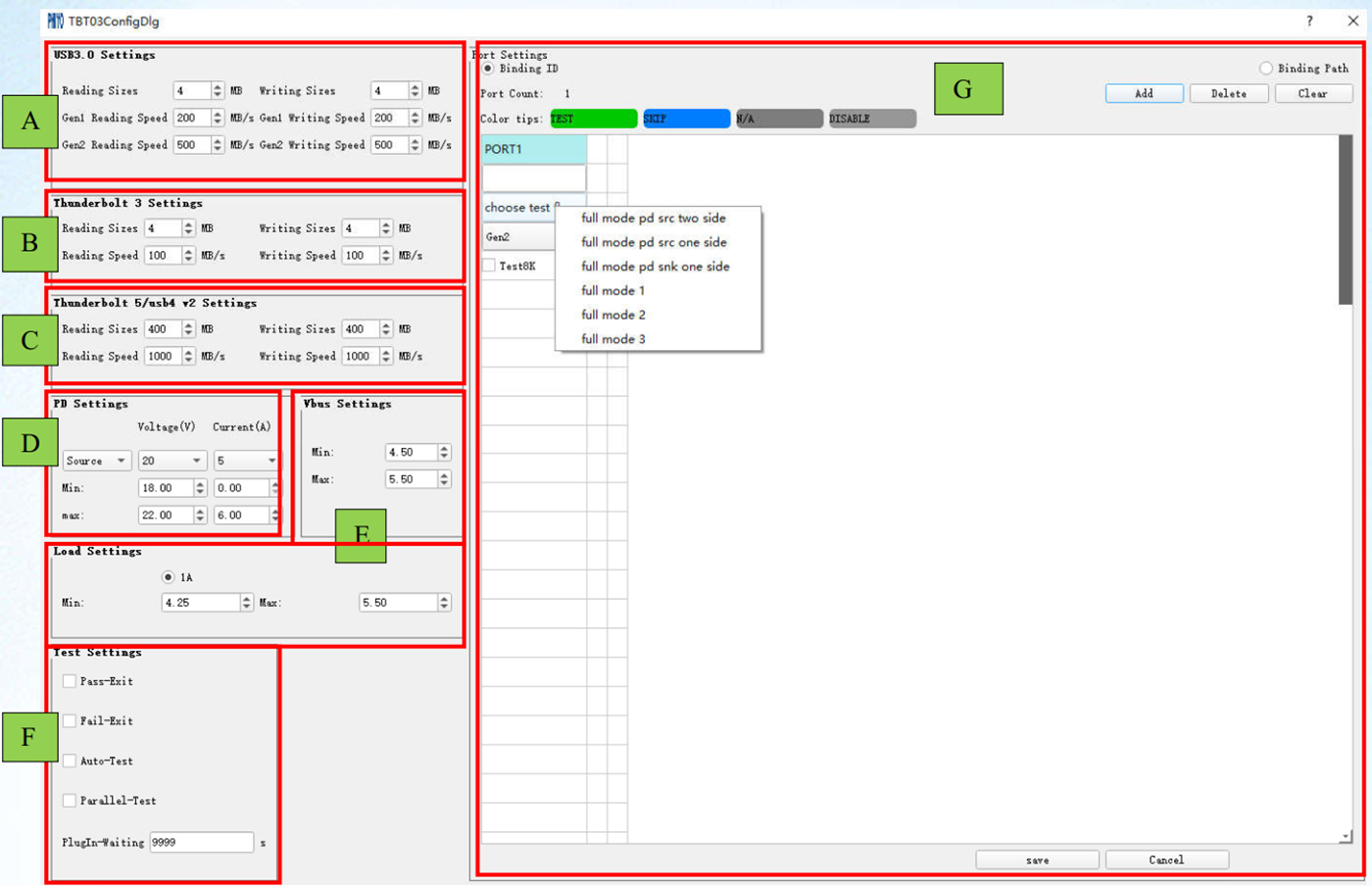Click the save button
Image resolution: width=1372 pixels, height=886 pixels.
(1037, 861)
